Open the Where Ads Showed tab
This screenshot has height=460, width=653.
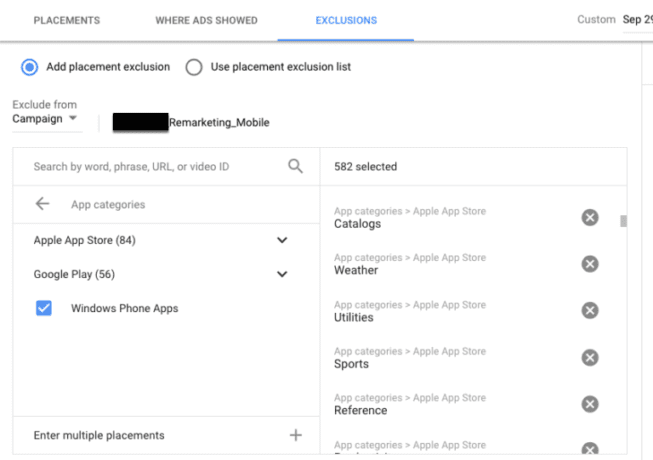(206, 20)
